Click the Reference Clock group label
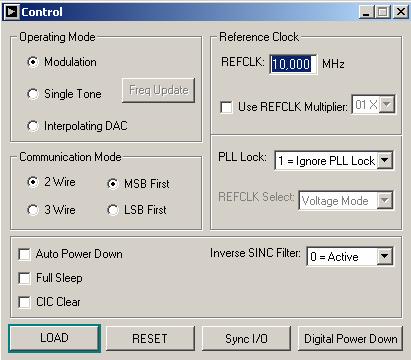 pos(259,37)
